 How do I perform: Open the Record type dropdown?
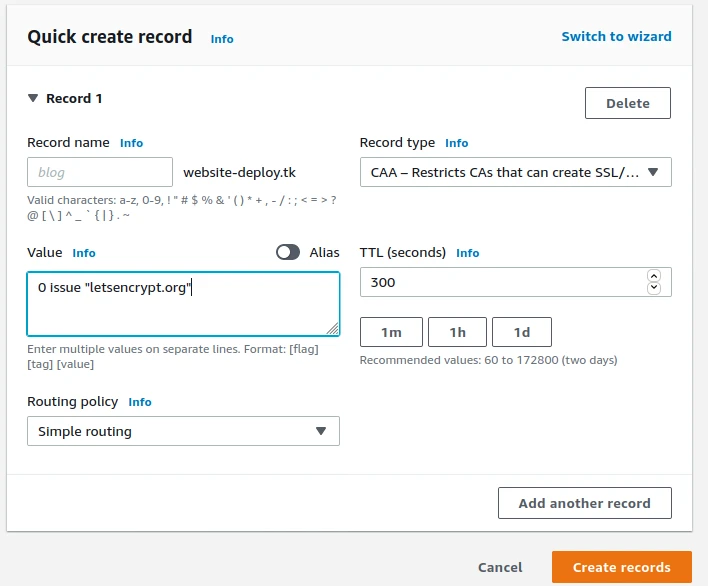pos(515,172)
